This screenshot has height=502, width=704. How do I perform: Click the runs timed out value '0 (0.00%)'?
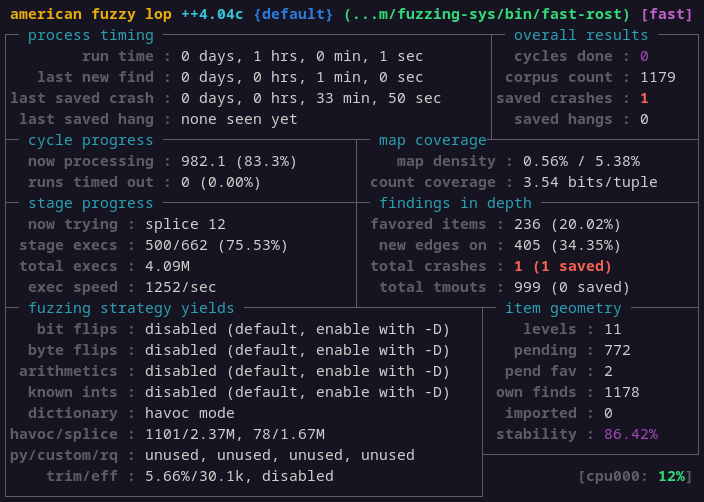pyautogui.click(x=221, y=182)
